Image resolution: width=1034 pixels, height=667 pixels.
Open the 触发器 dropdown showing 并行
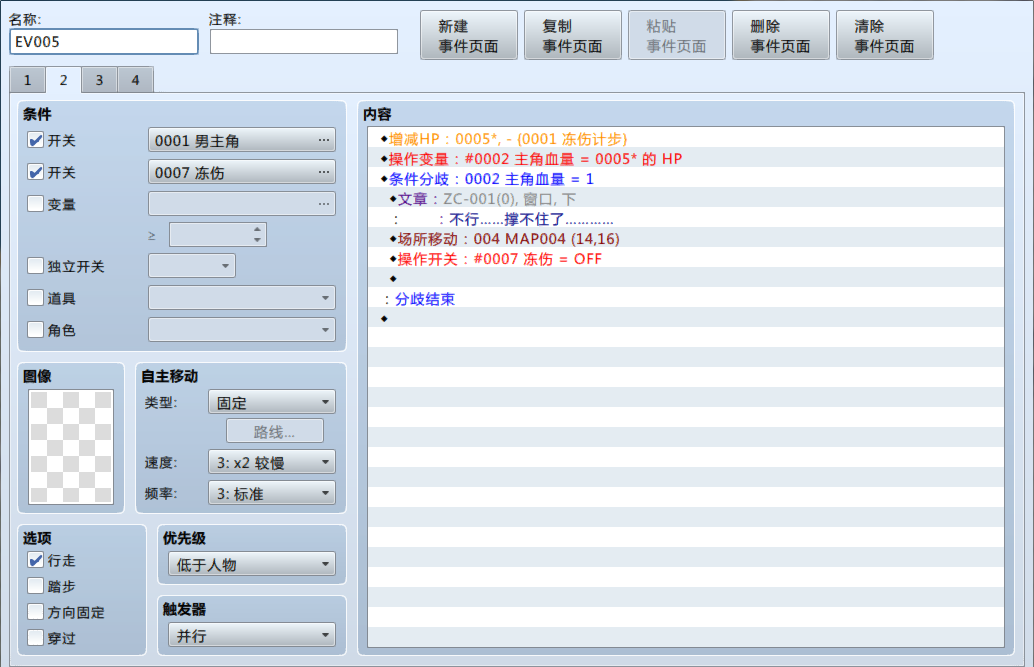[252, 635]
